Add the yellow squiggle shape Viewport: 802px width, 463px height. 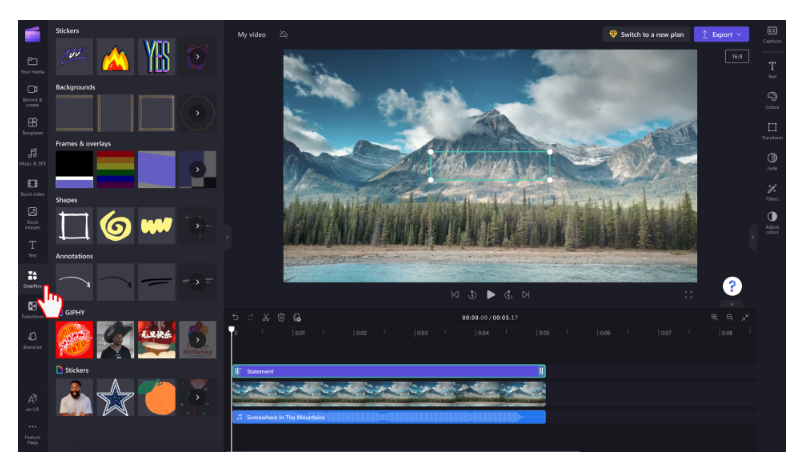157,226
